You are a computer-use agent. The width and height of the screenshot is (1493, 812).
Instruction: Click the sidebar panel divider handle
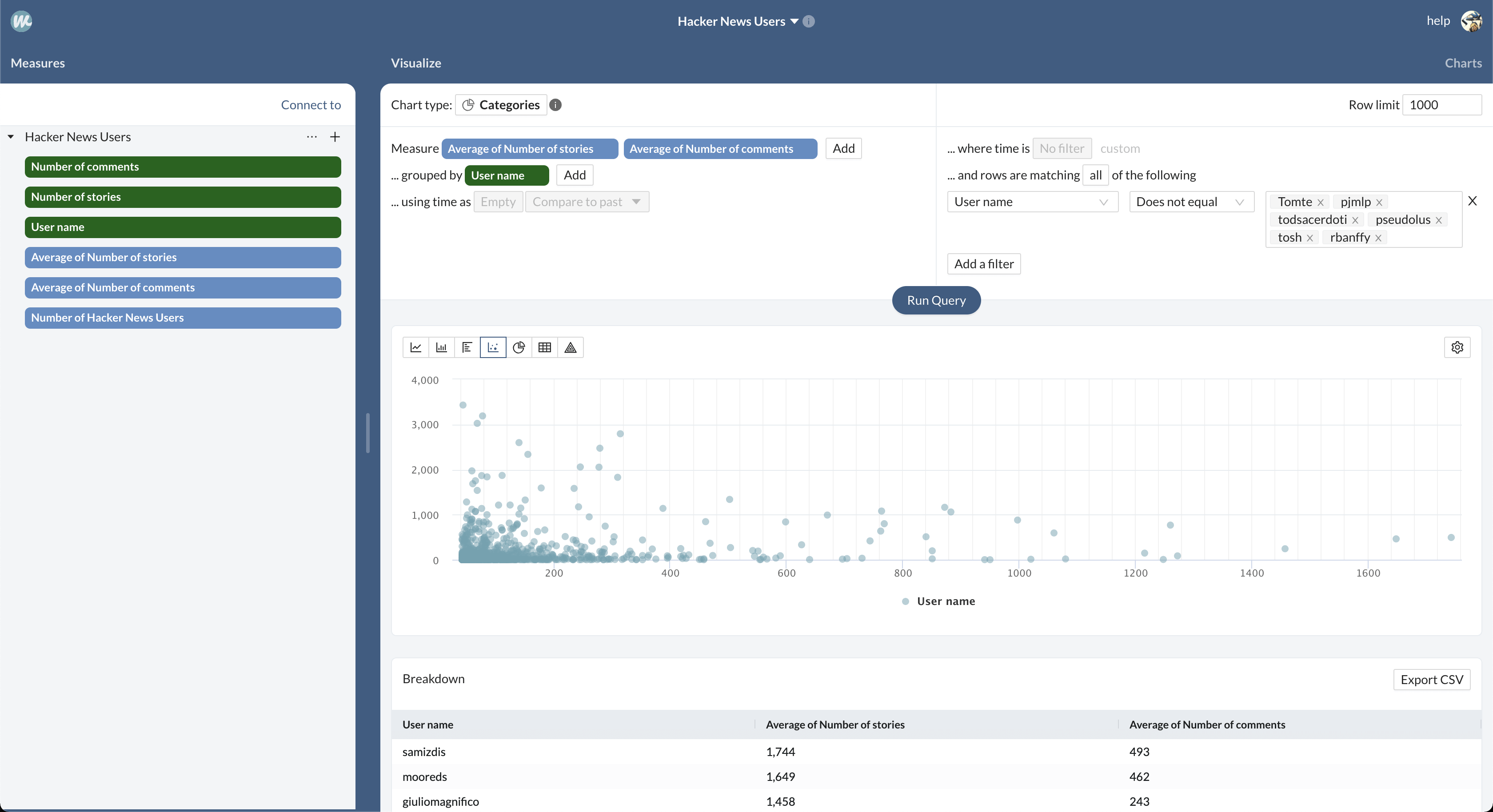pos(367,432)
